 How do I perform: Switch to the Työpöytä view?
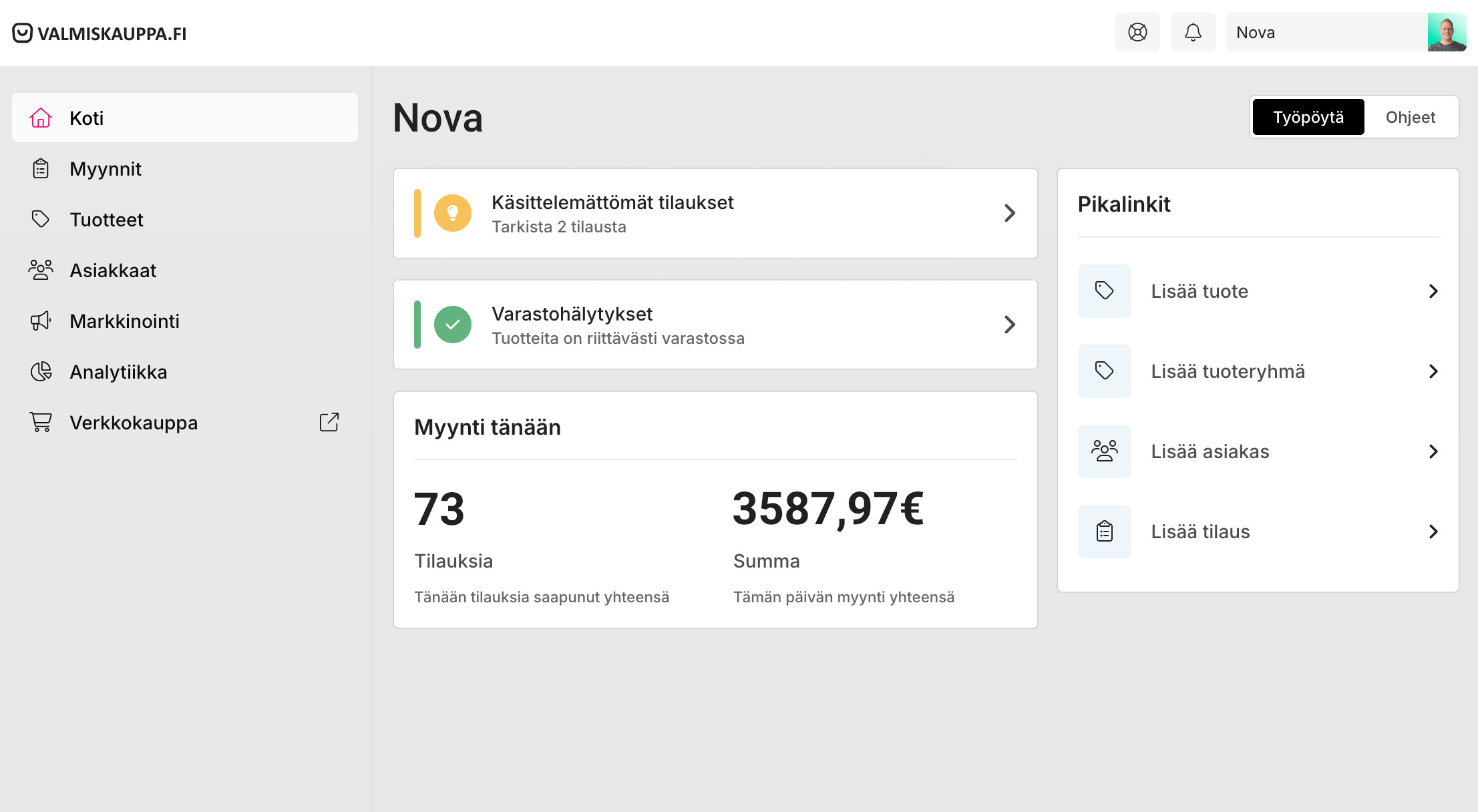(1308, 118)
